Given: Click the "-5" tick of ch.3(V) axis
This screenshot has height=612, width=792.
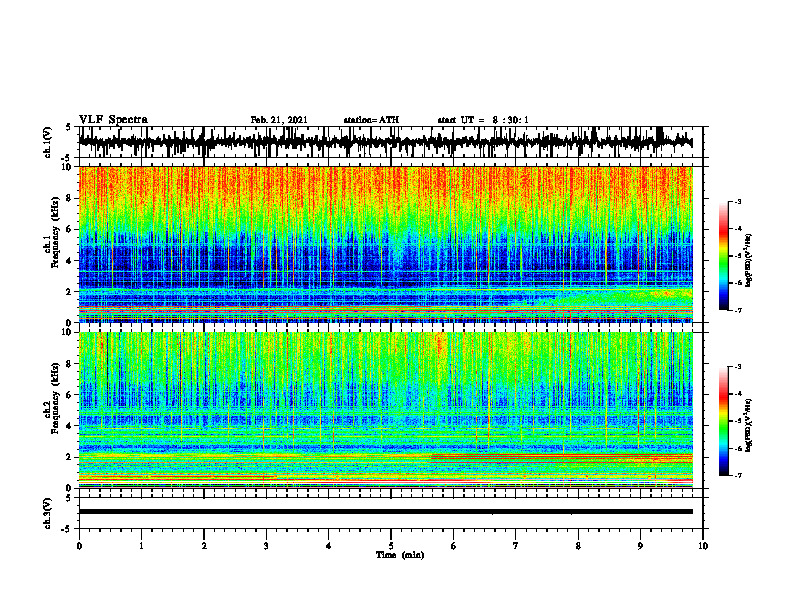Looking at the screenshot, I should 66,529.
